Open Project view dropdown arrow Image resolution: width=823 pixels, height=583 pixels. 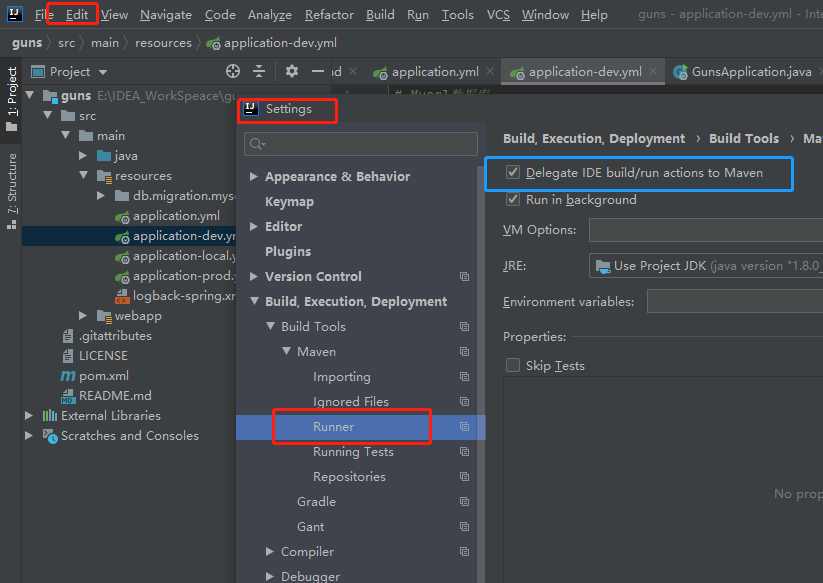[x=103, y=72]
